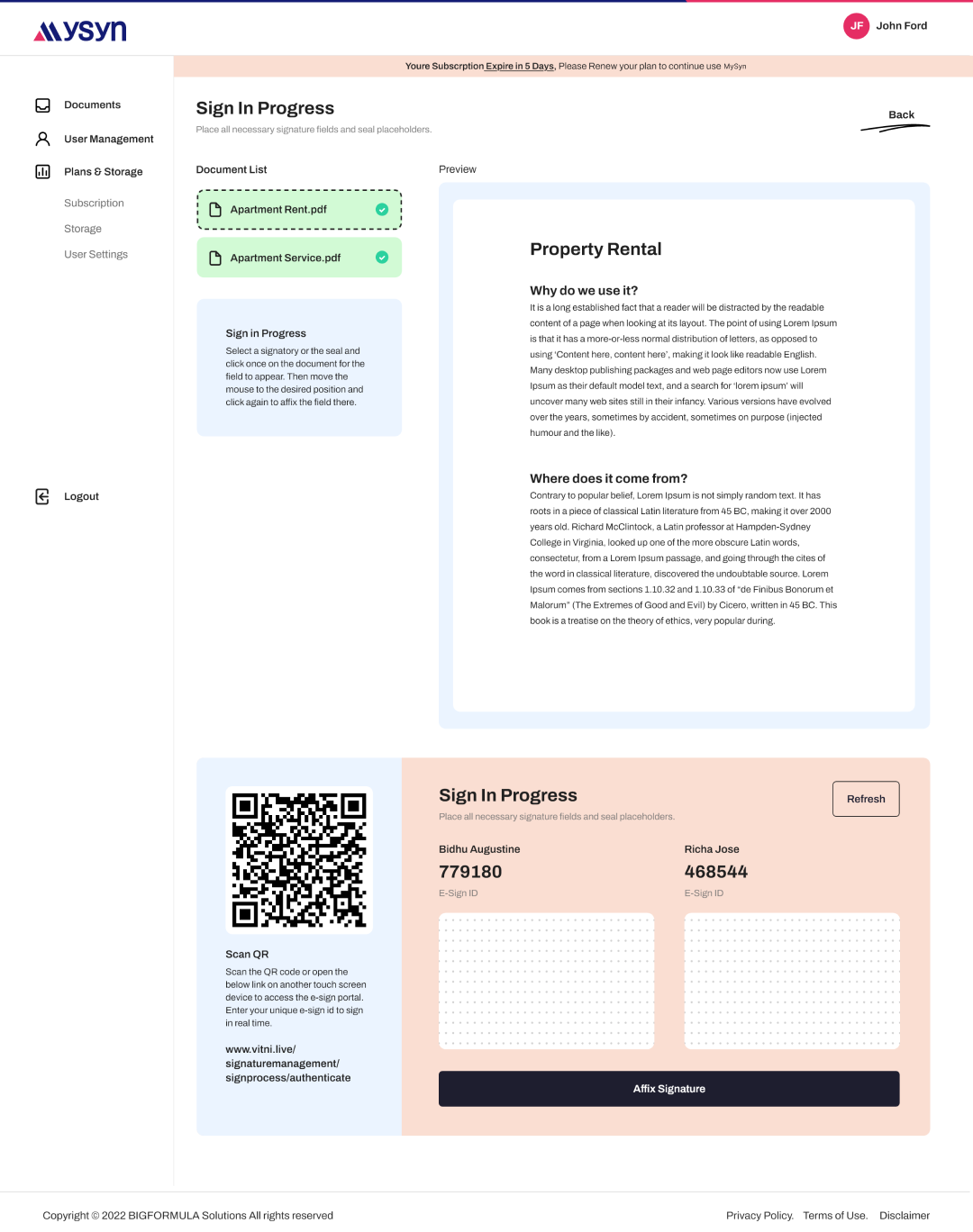Open User Settings in the sidebar
Screen dimensions: 973x1232
(95, 255)
